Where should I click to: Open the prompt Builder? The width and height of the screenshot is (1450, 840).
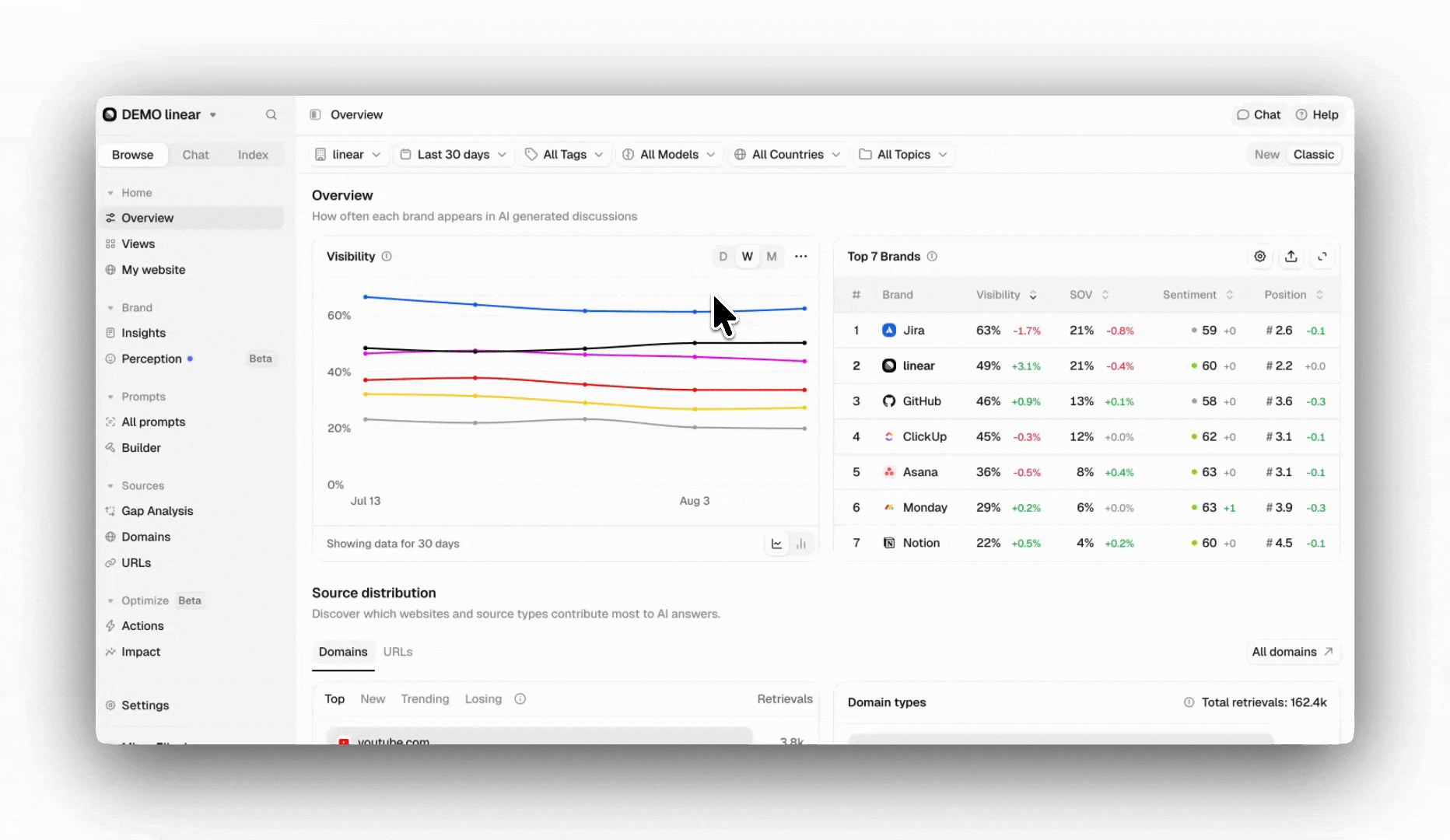pos(141,448)
